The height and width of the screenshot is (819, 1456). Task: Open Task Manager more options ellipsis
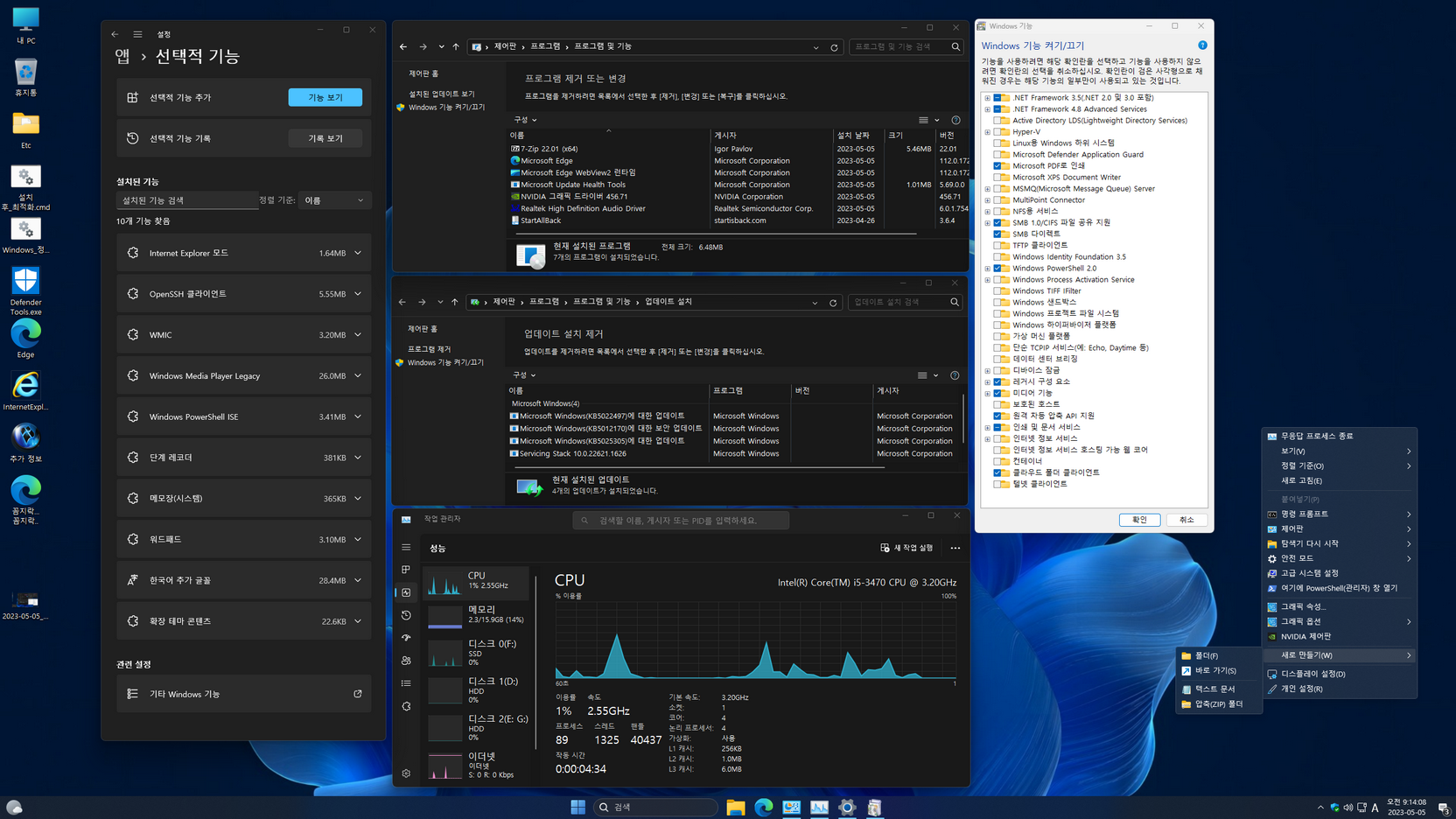(955, 548)
